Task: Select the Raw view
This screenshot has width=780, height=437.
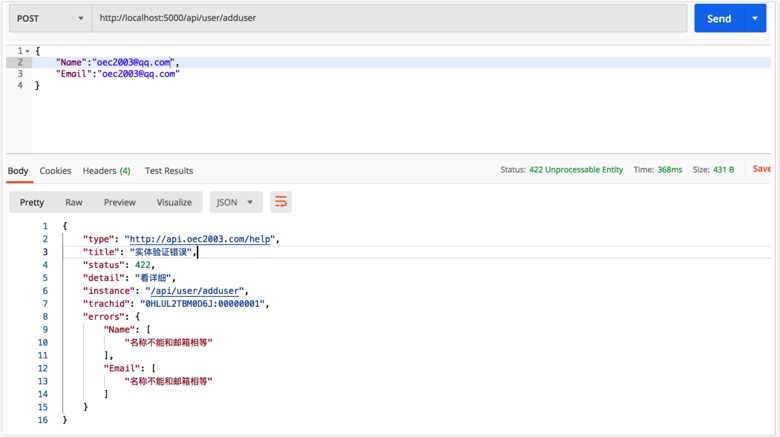Action: (x=74, y=202)
